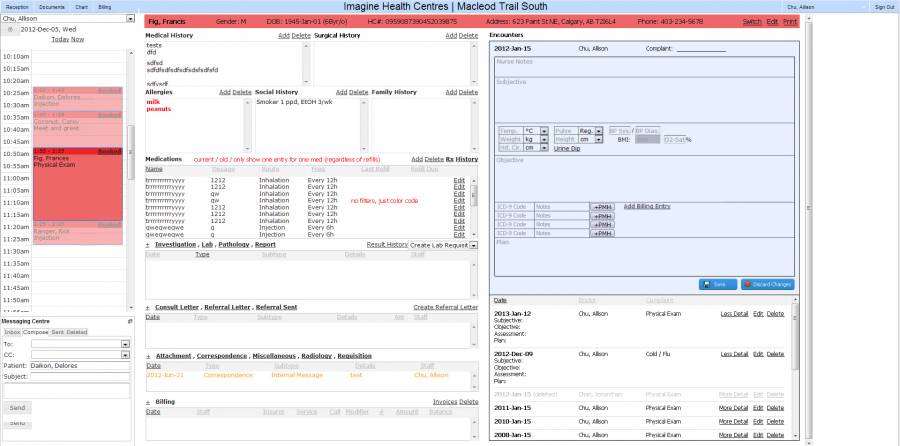Click Print link in patient header

tap(790, 22)
